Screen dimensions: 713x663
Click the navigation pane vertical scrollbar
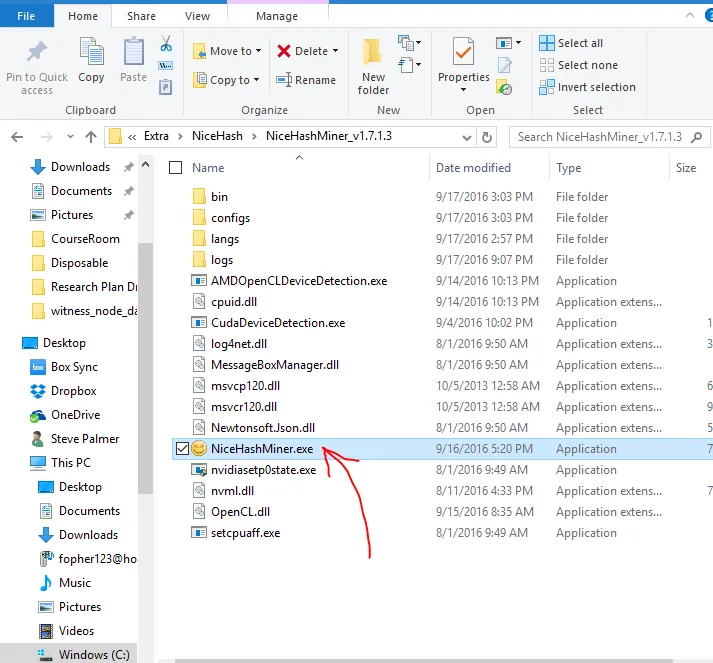tap(146, 368)
